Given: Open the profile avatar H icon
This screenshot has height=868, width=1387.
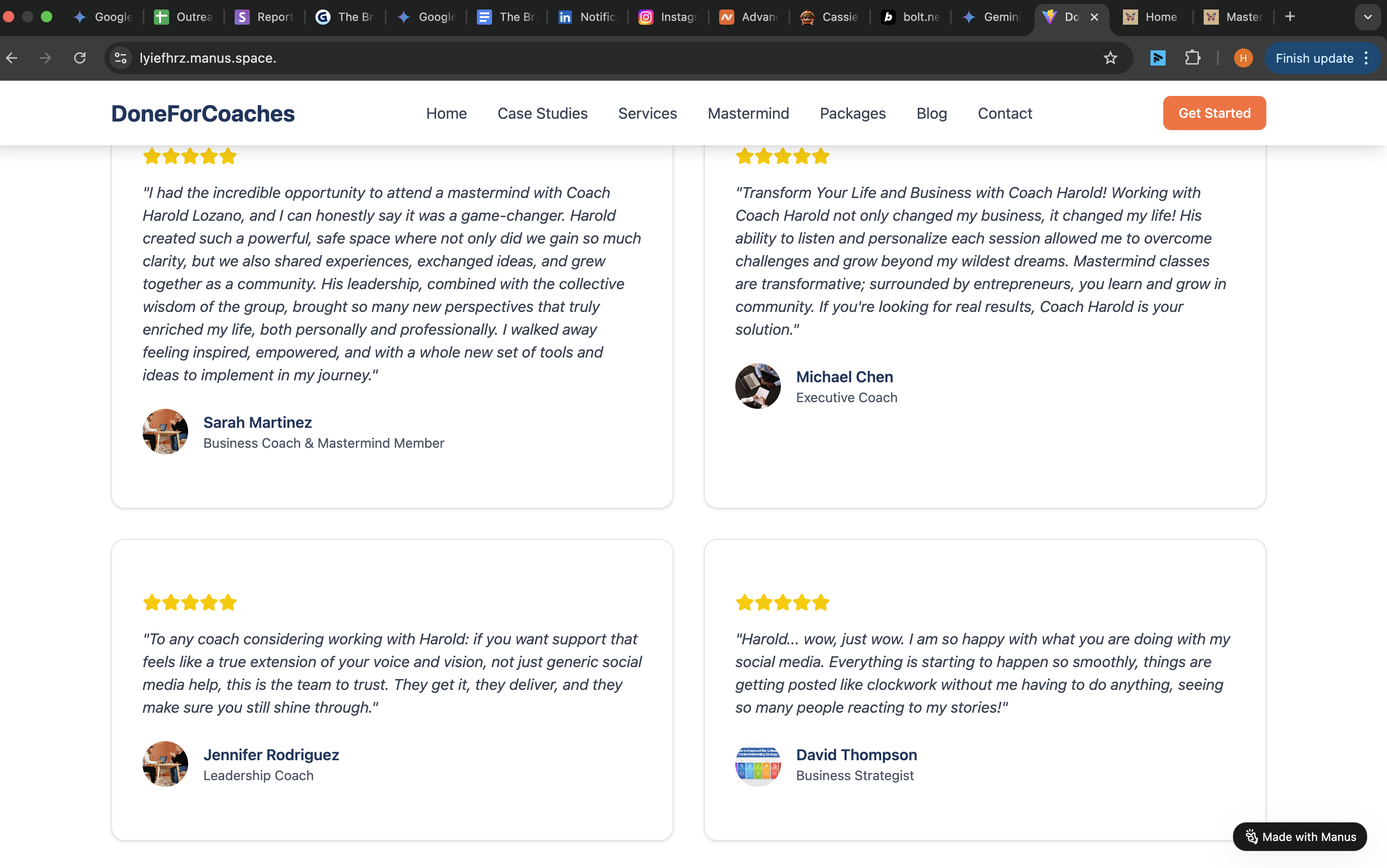Looking at the screenshot, I should click(x=1243, y=58).
